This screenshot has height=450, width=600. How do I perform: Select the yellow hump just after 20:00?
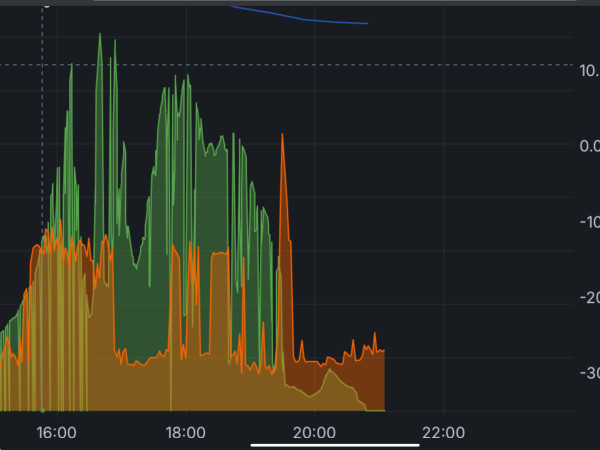pos(329,373)
